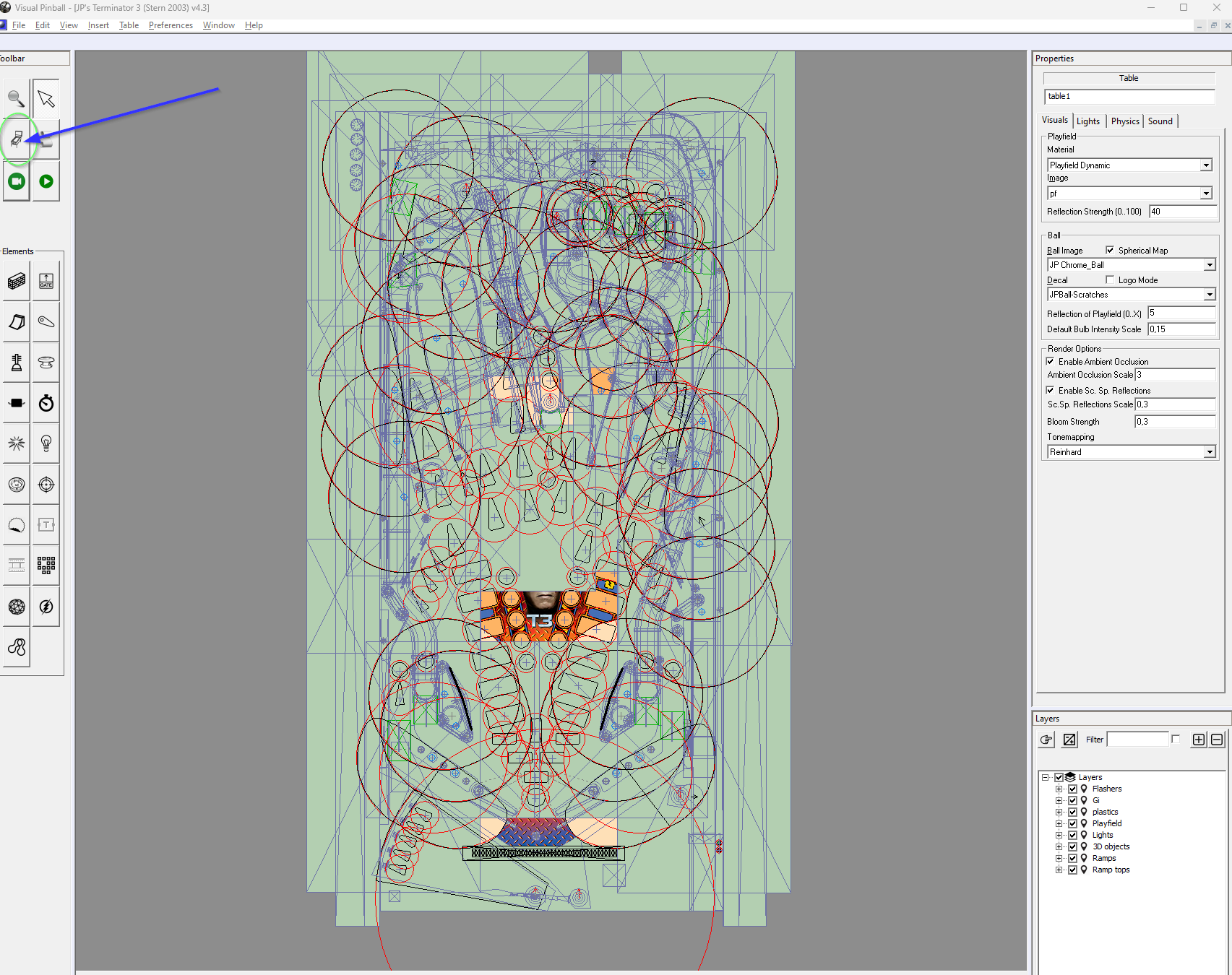Insert an EM Reel element

[x=17, y=565]
